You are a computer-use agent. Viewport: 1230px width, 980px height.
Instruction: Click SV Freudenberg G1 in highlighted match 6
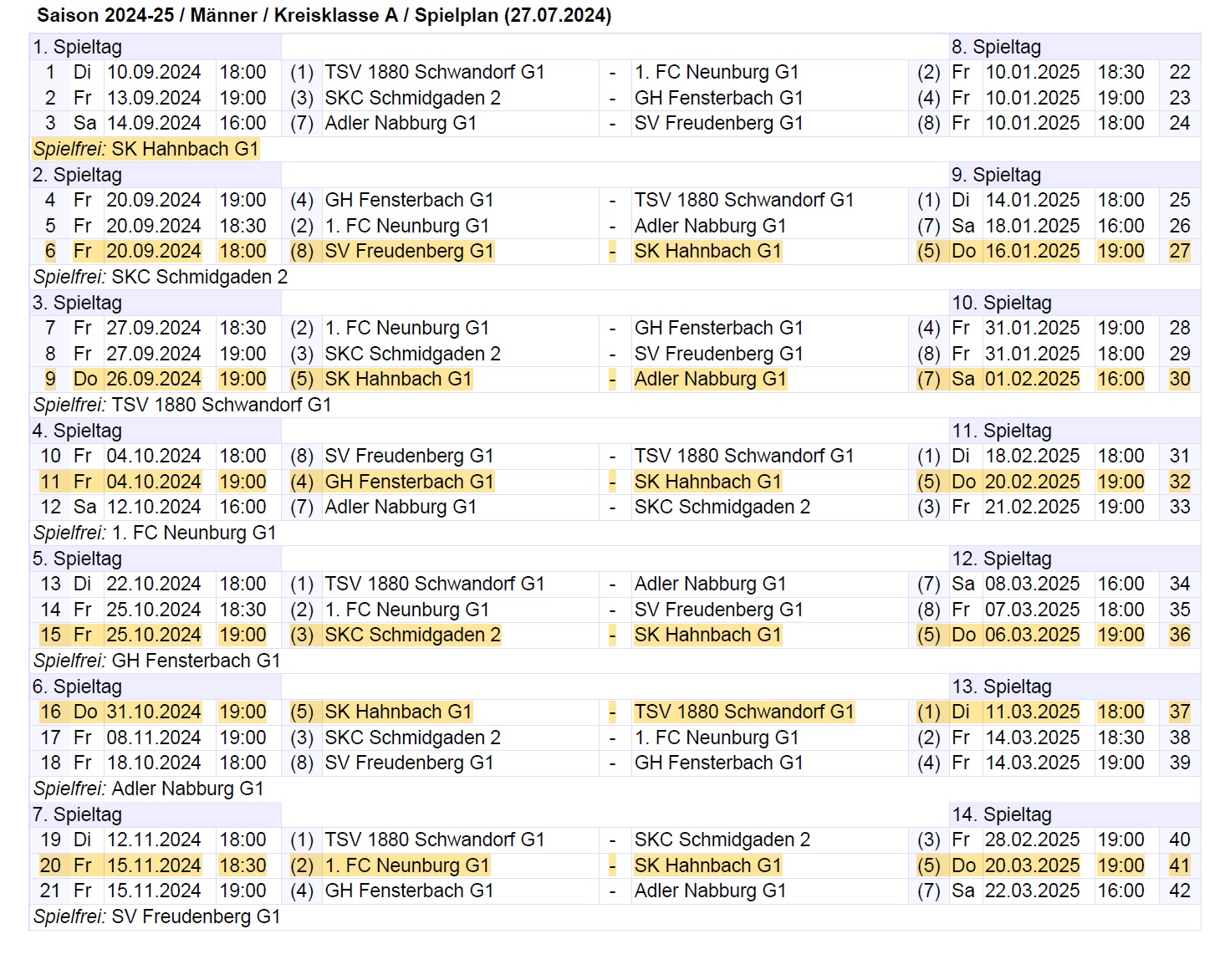pos(409,251)
